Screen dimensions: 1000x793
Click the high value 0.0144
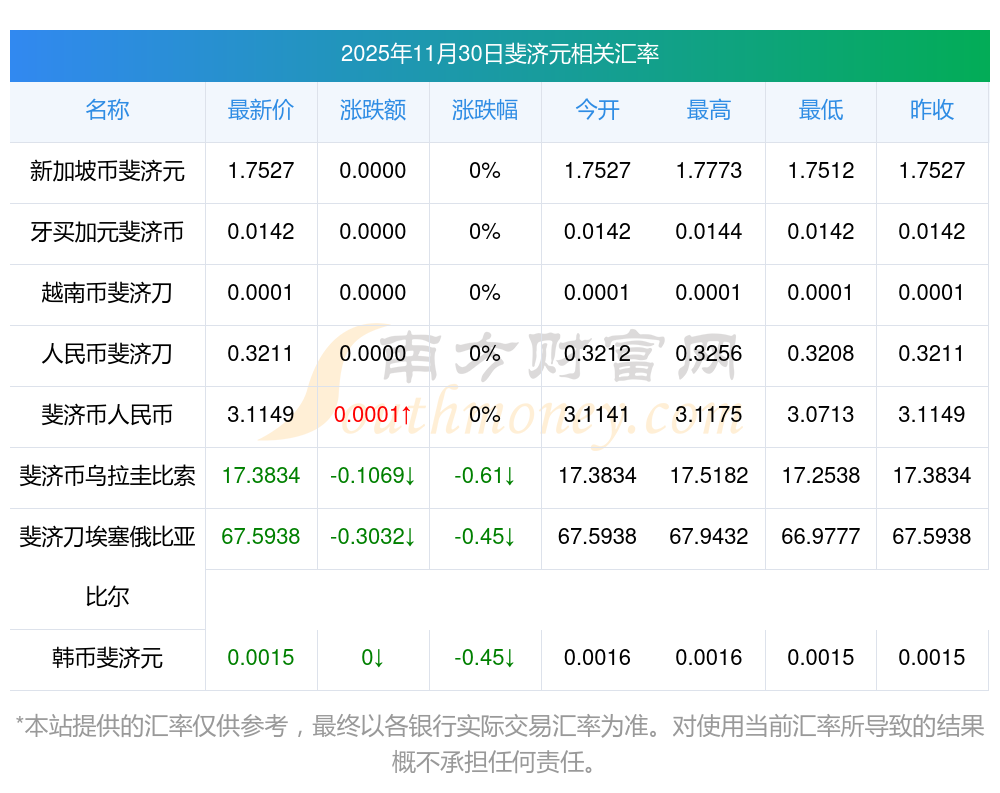point(709,231)
